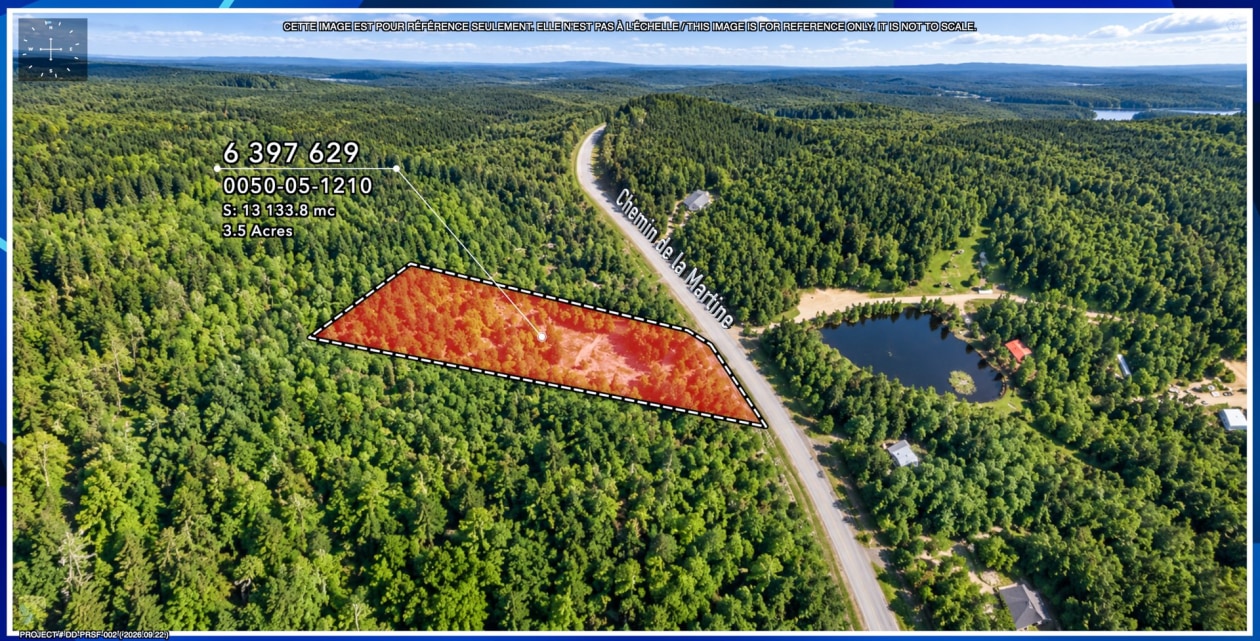Click the 3.5 Acres label
The height and width of the screenshot is (641, 1260).
tap(258, 230)
